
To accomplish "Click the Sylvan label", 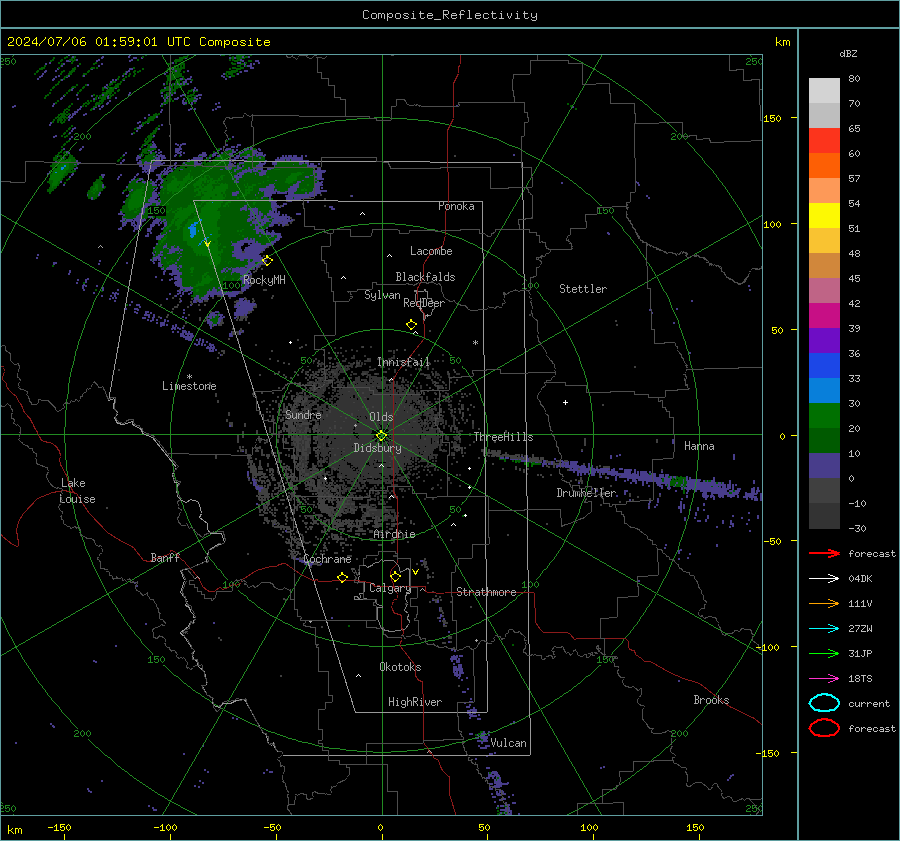I will (382, 295).
